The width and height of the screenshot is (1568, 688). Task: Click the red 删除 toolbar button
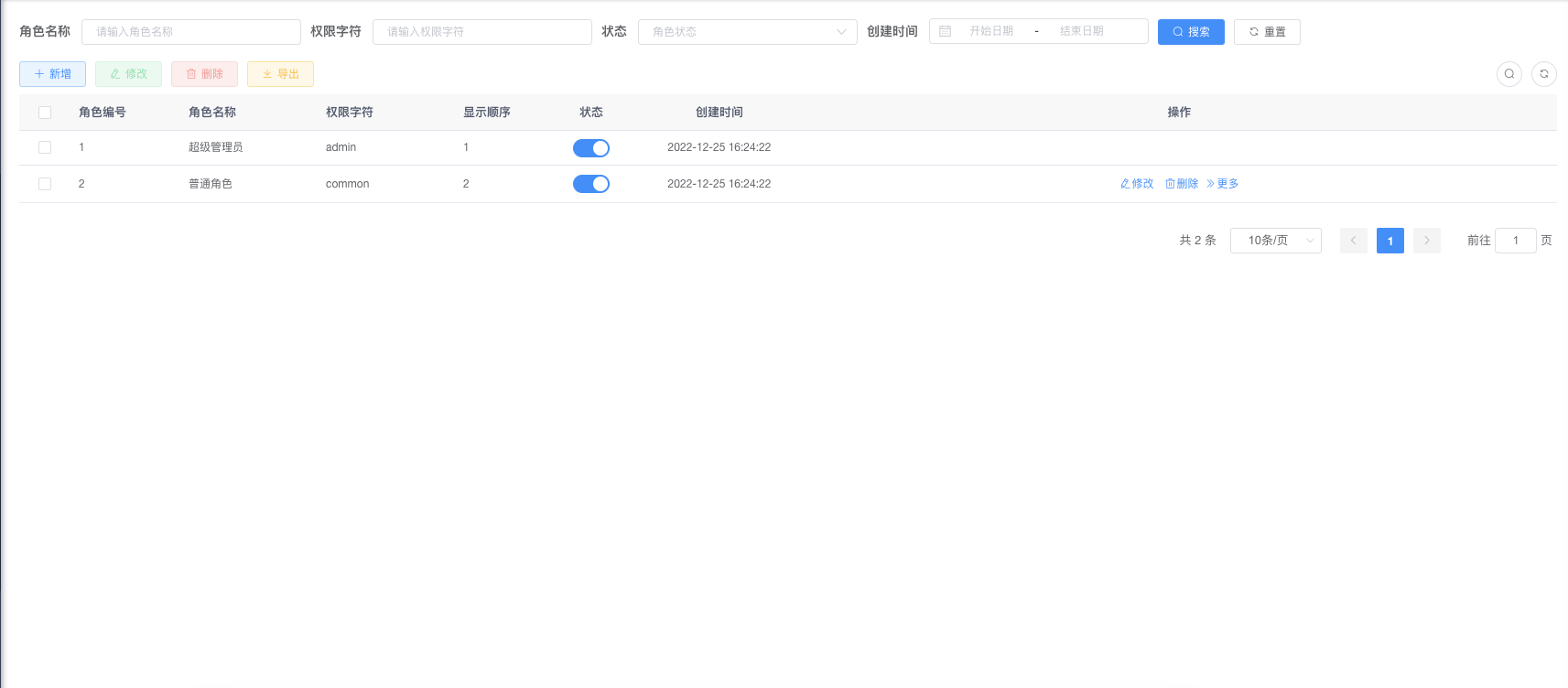pyautogui.click(x=204, y=74)
